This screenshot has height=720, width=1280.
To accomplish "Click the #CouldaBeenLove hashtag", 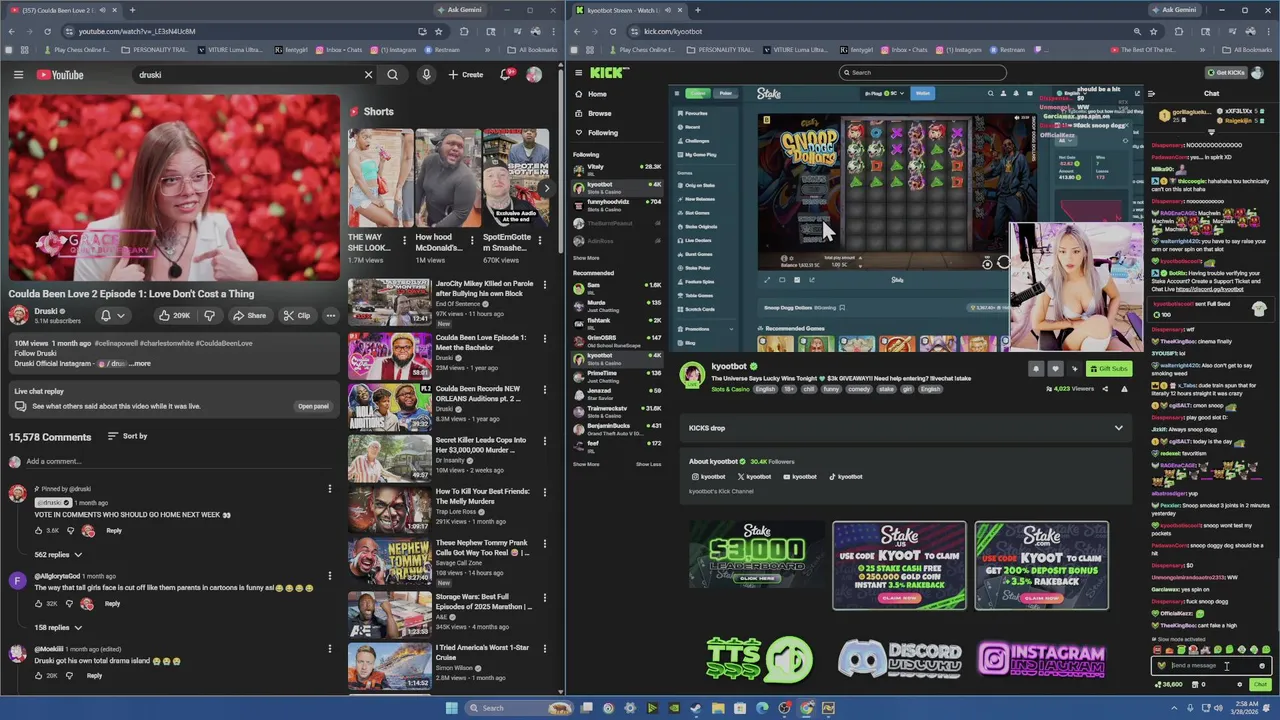I will point(224,343).
